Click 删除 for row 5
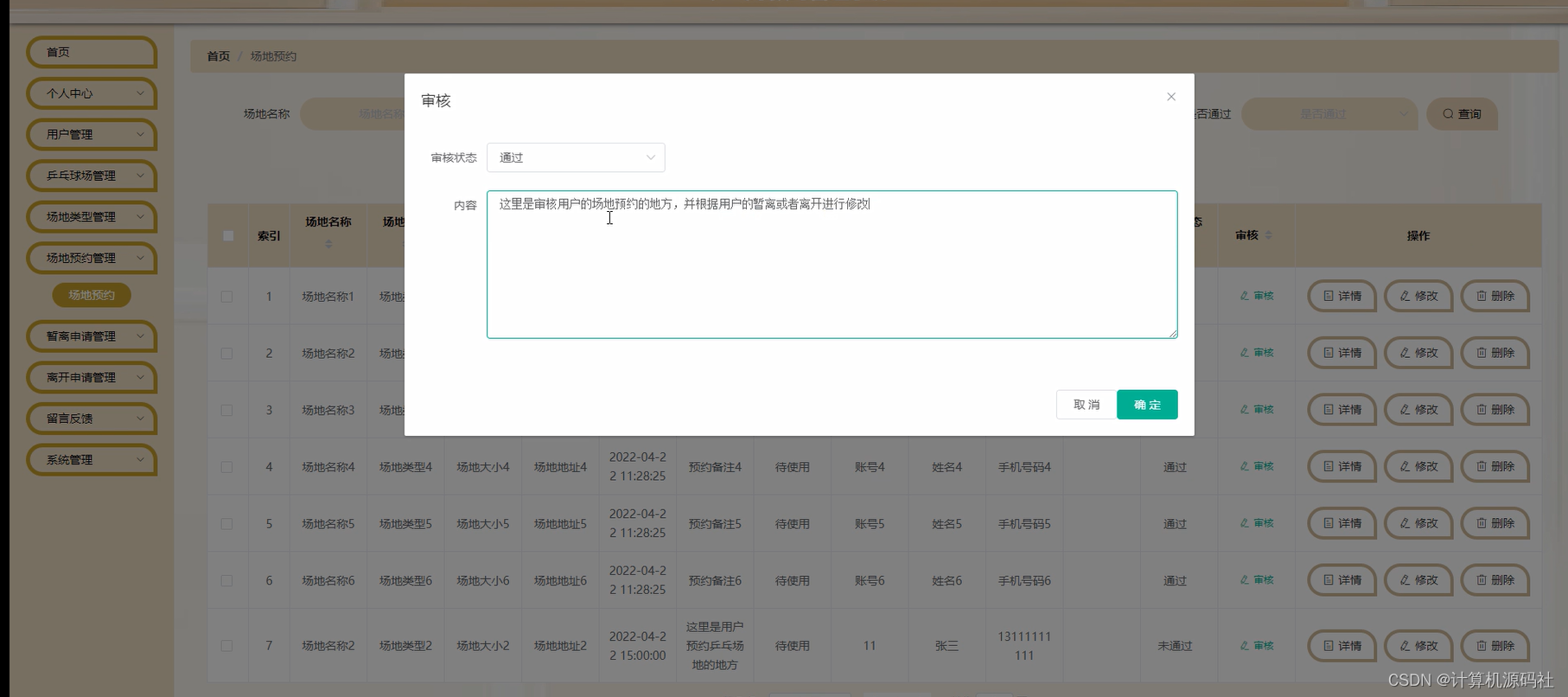 pyautogui.click(x=1495, y=524)
